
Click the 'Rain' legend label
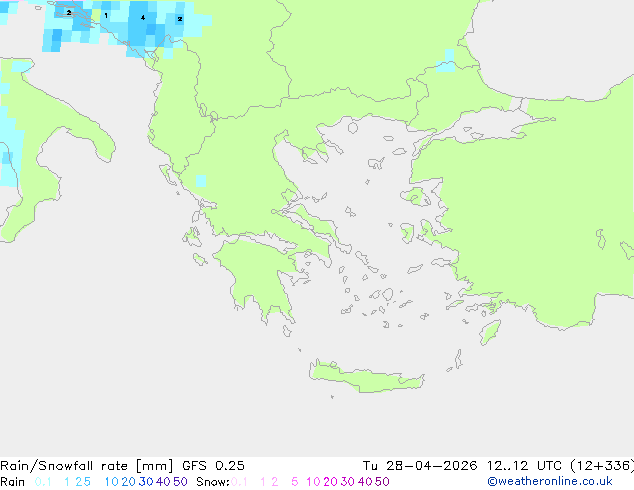pos(13,482)
